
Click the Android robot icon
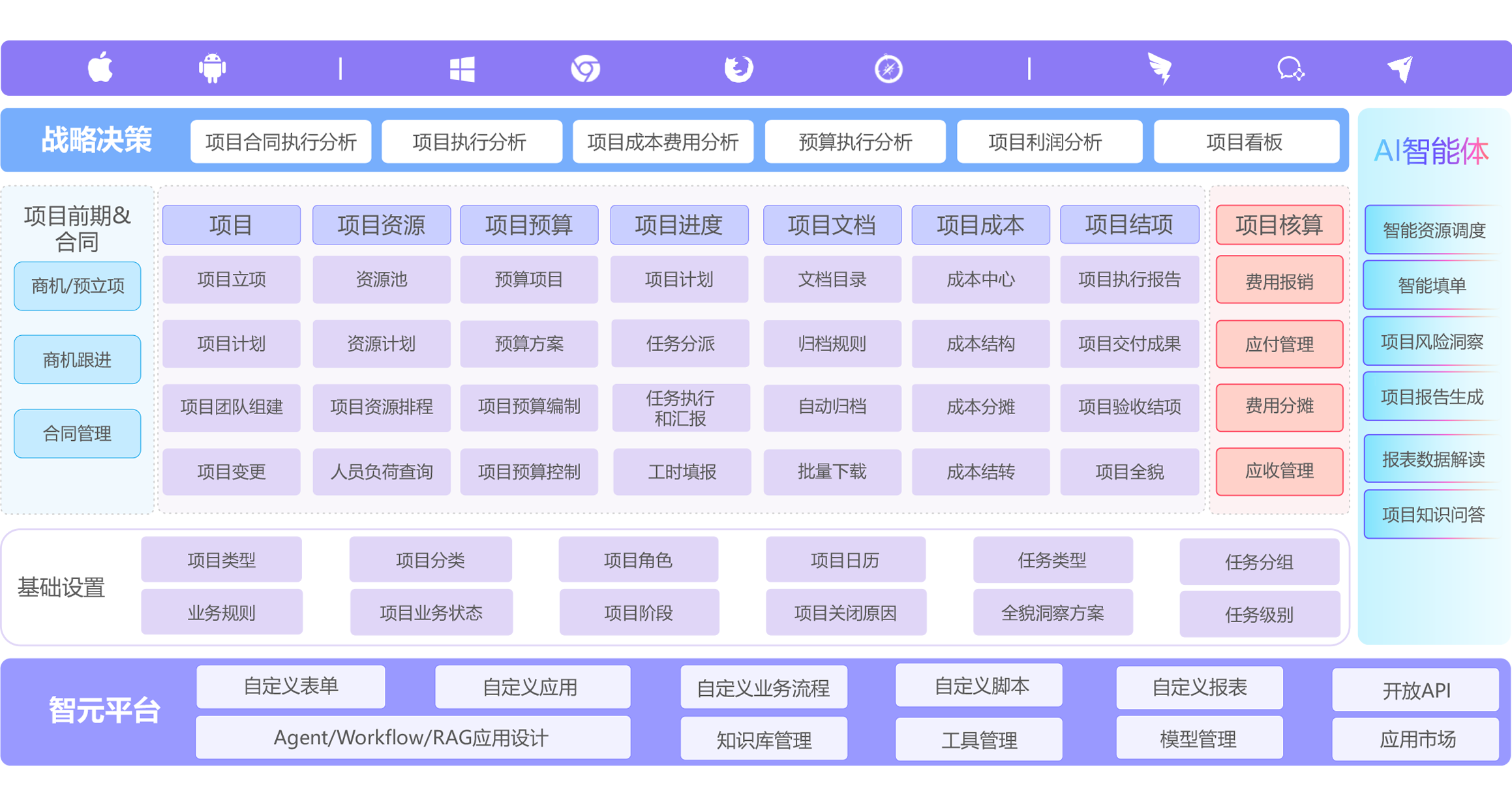[x=212, y=68]
